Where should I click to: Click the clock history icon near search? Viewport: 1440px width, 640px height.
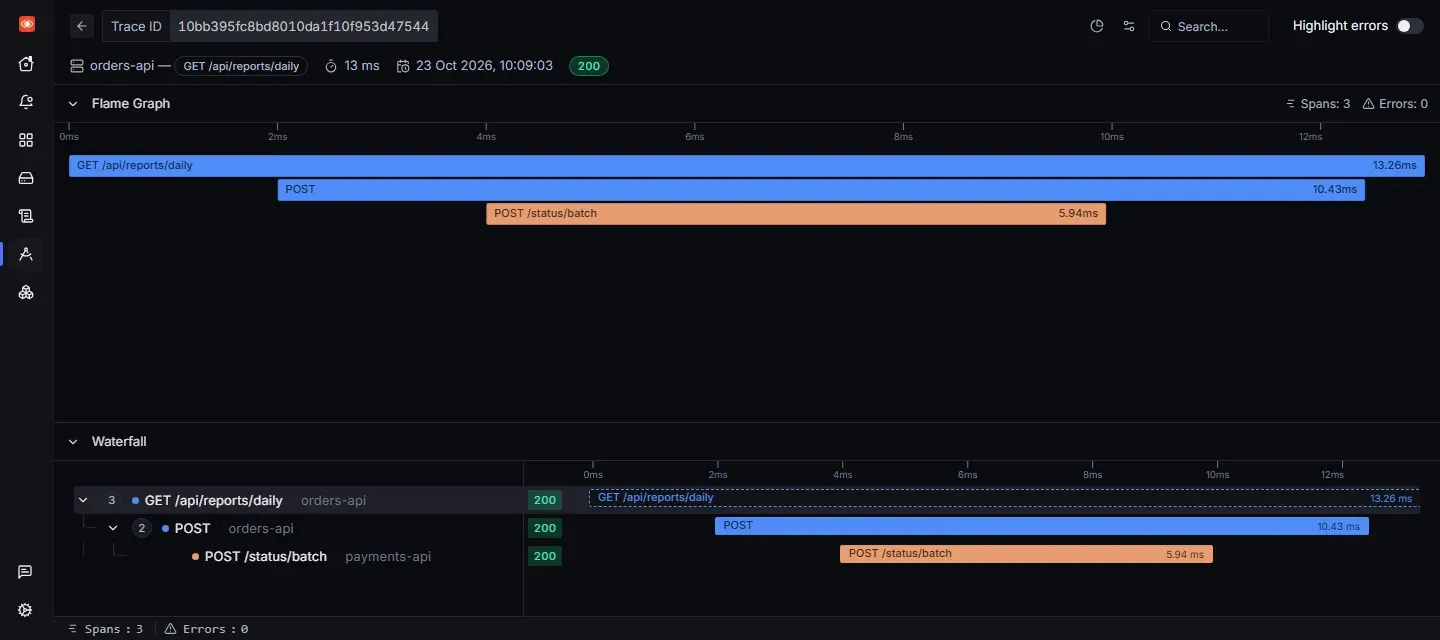click(1097, 26)
